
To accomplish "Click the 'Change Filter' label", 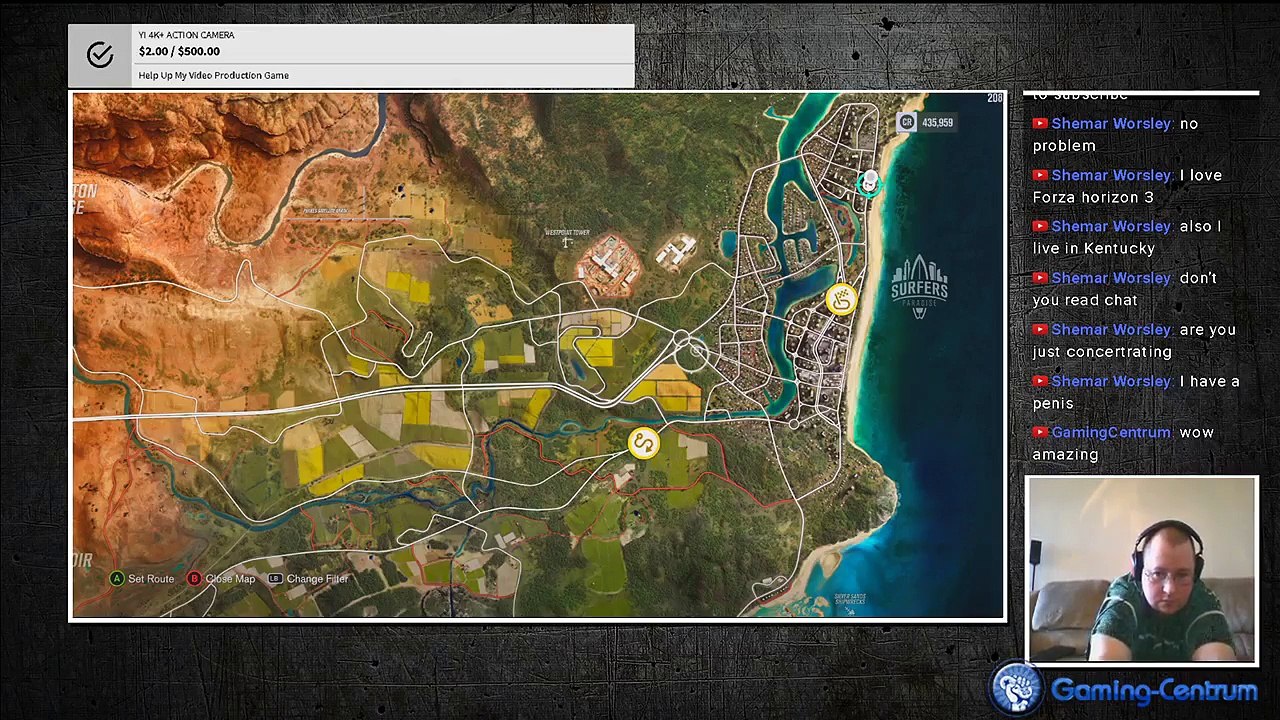I will coord(318,579).
